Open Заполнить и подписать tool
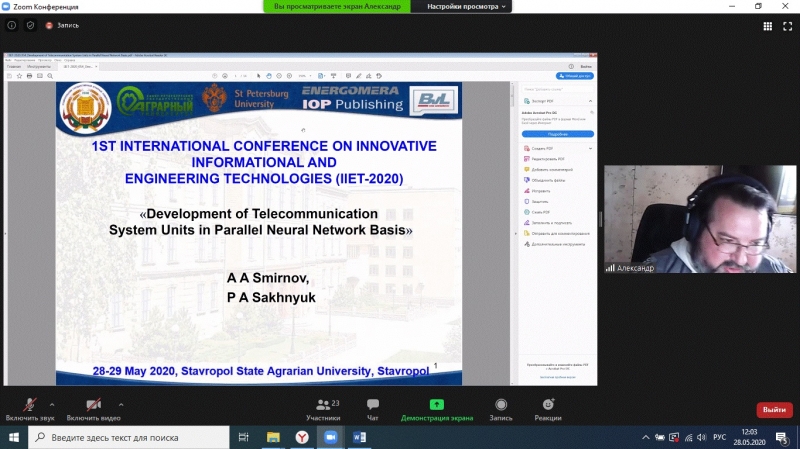The width and height of the screenshot is (800, 449). (547, 223)
